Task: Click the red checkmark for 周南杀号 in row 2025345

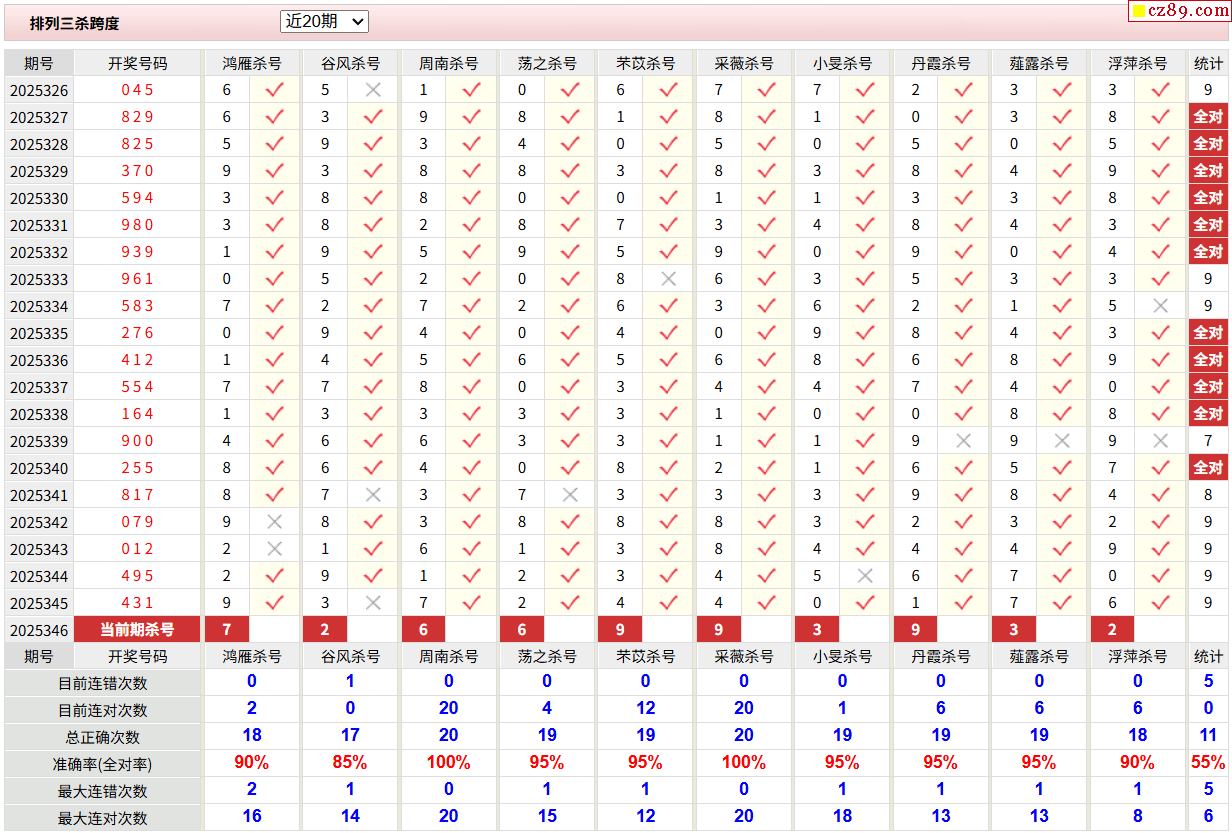Action: click(472, 603)
